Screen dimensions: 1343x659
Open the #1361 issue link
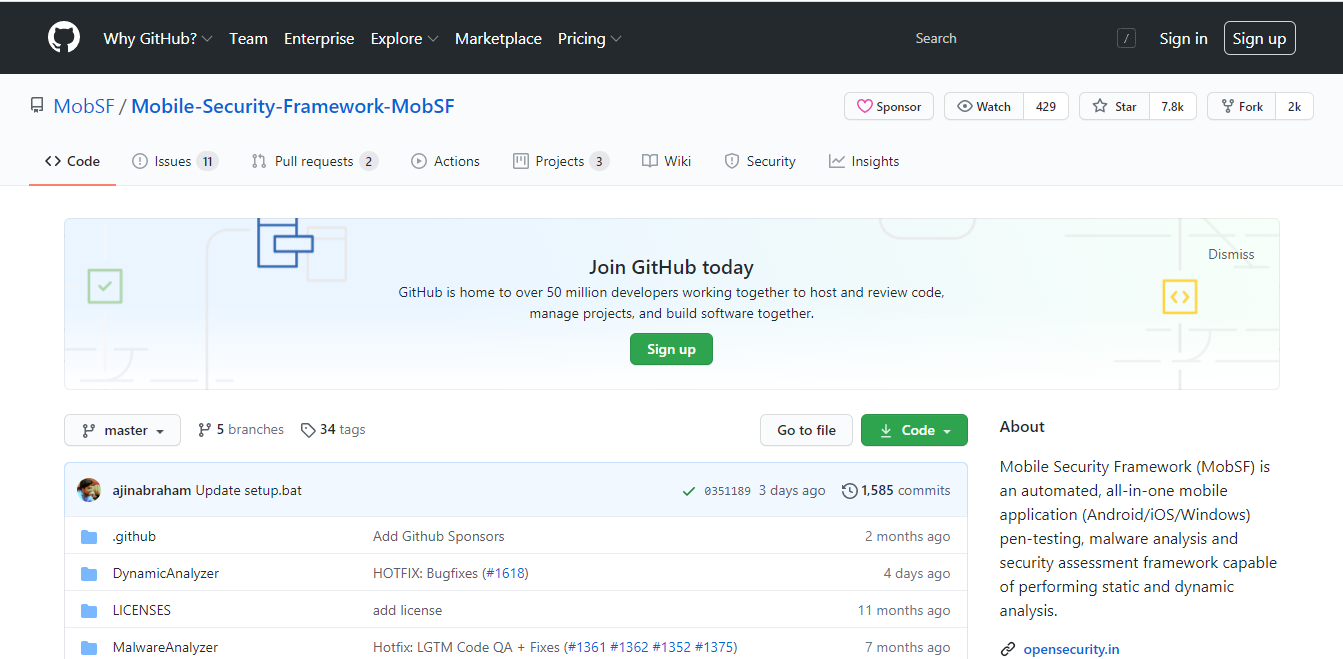point(588,647)
